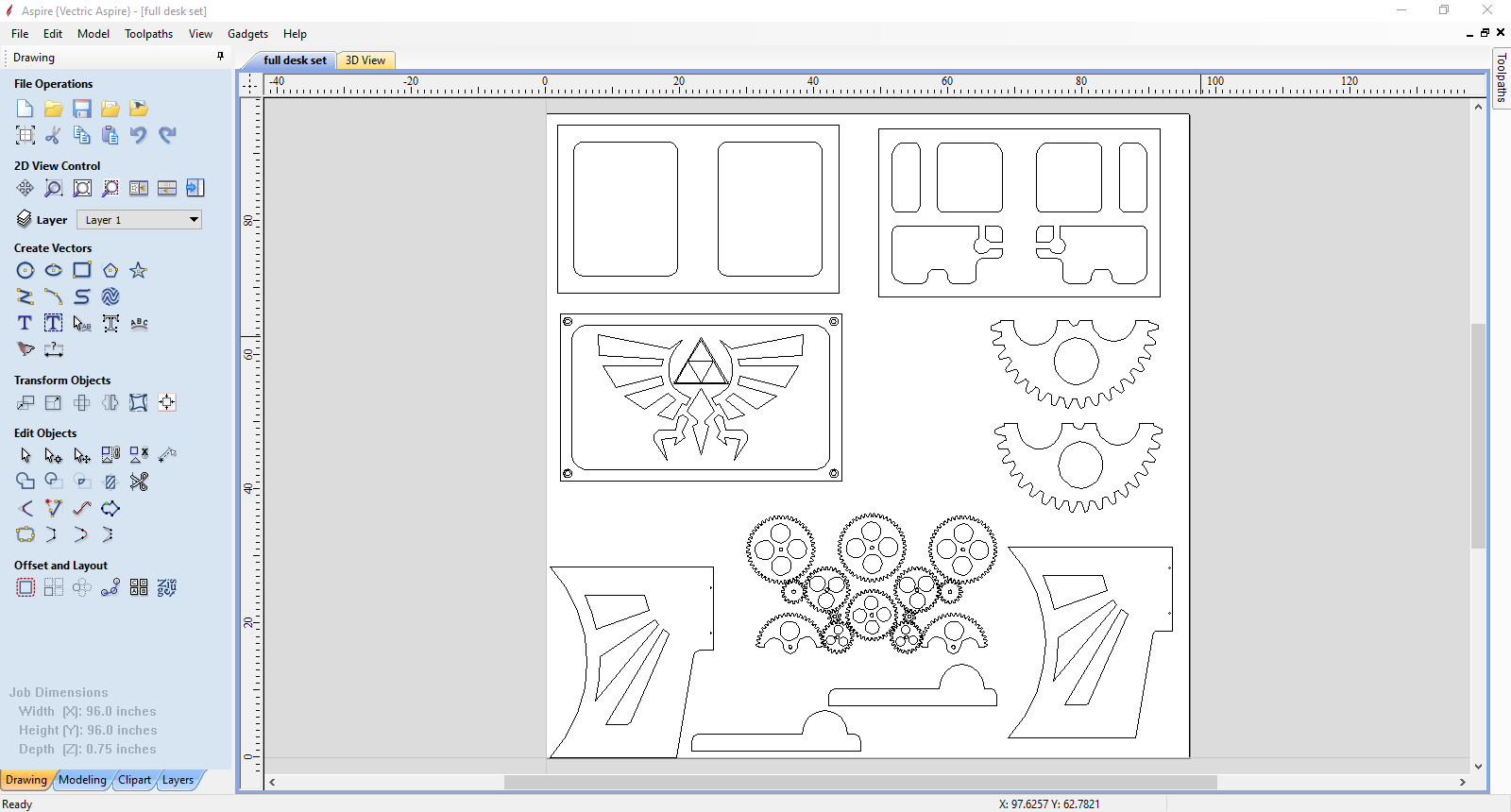Select the Draw Polyline tool
1511x812 pixels.
click(x=25, y=296)
